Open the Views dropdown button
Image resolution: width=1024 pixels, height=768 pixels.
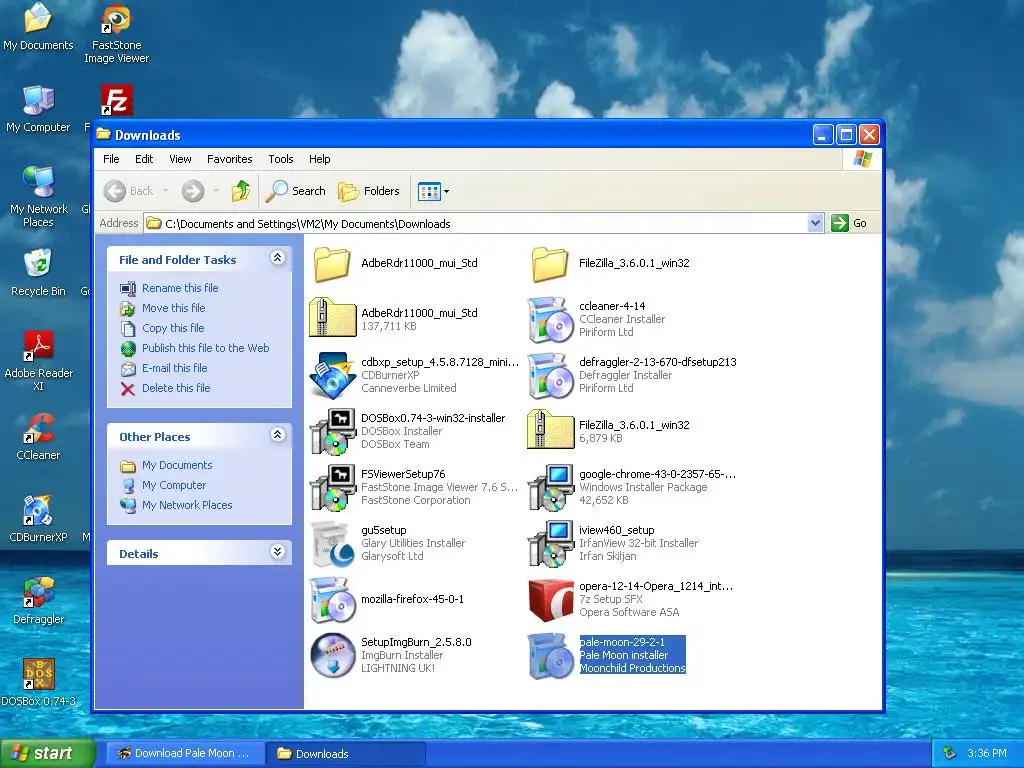[433, 191]
